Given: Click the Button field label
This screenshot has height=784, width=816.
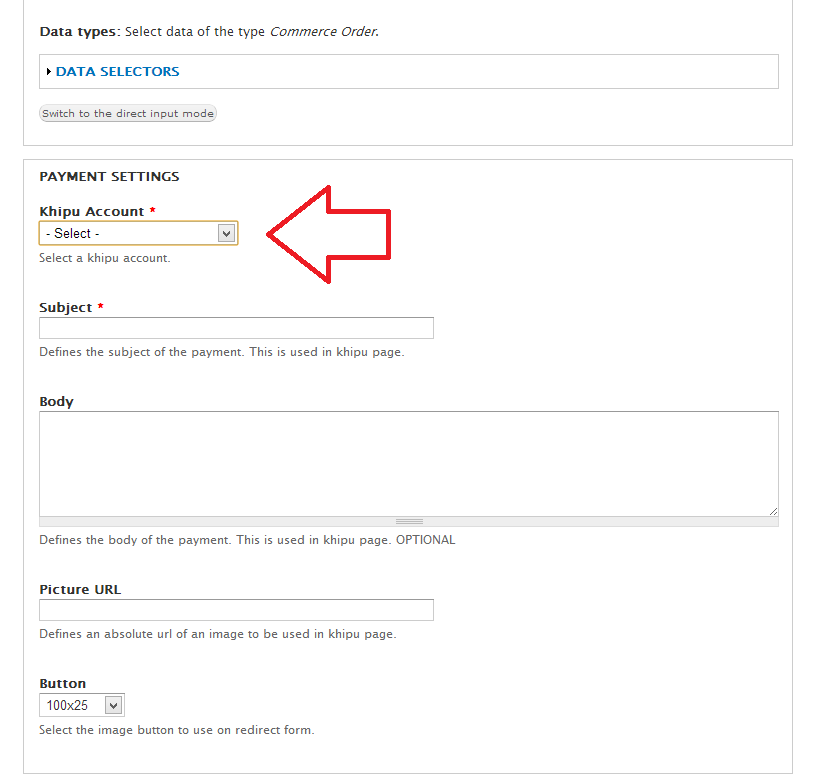Looking at the screenshot, I should tap(62, 684).
